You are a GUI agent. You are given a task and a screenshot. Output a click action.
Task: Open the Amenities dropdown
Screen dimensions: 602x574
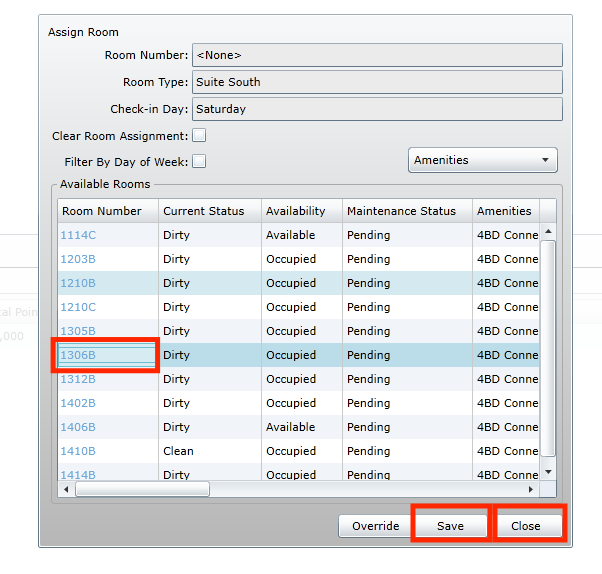(x=483, y=160)
